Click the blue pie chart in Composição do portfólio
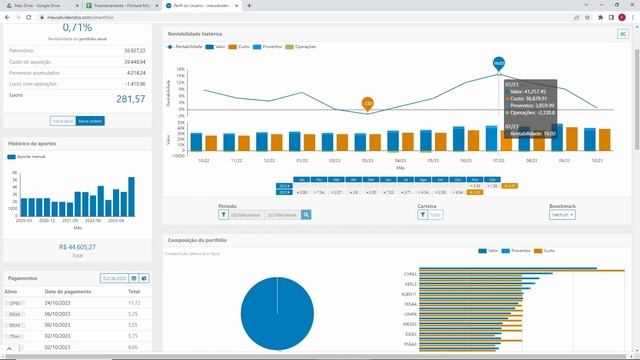Viewport: 640px width, 360px height. (277, 313)
